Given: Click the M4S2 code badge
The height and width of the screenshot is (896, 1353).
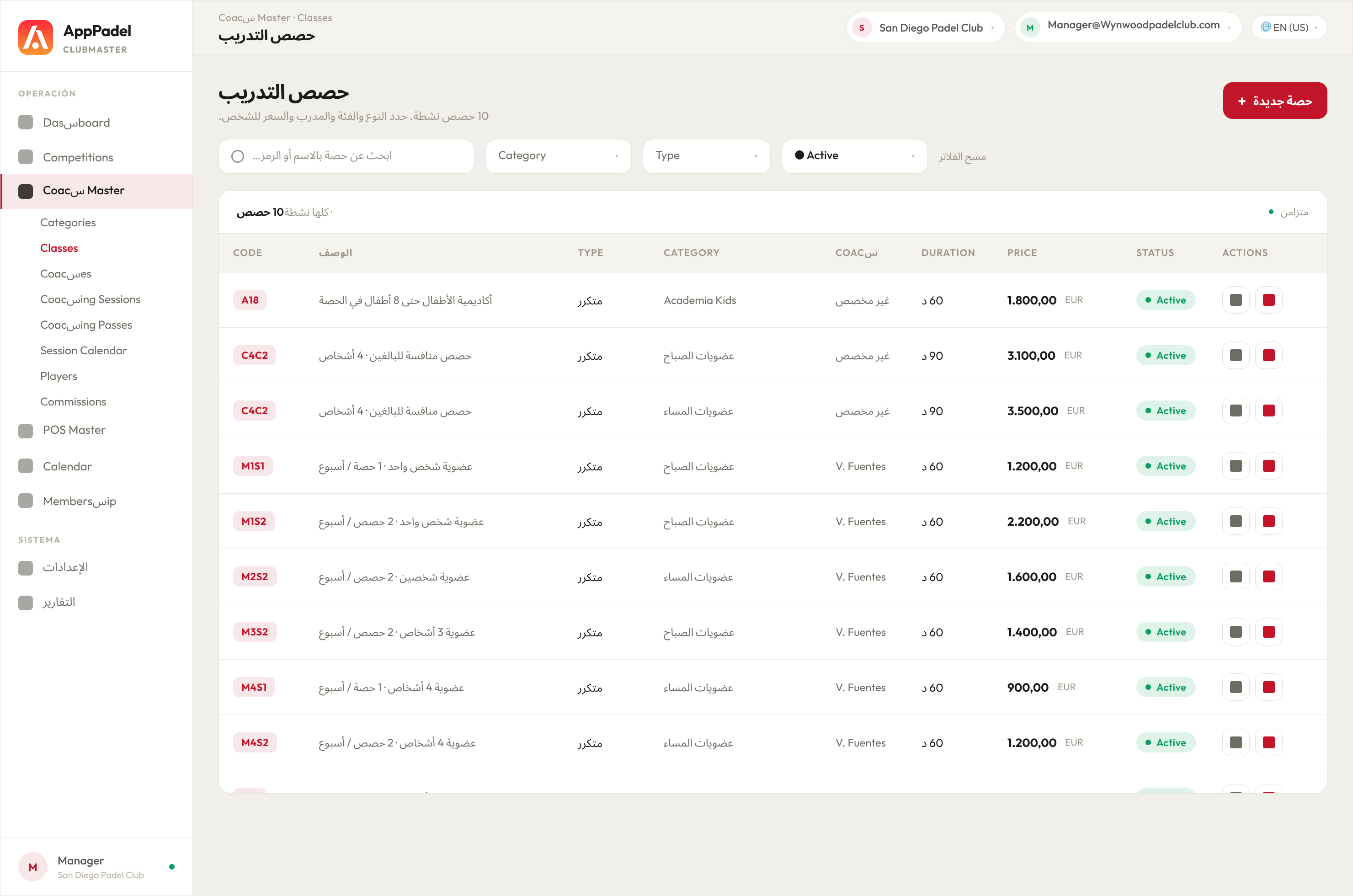Looking at the screenshot, I should tap(255, 743).
